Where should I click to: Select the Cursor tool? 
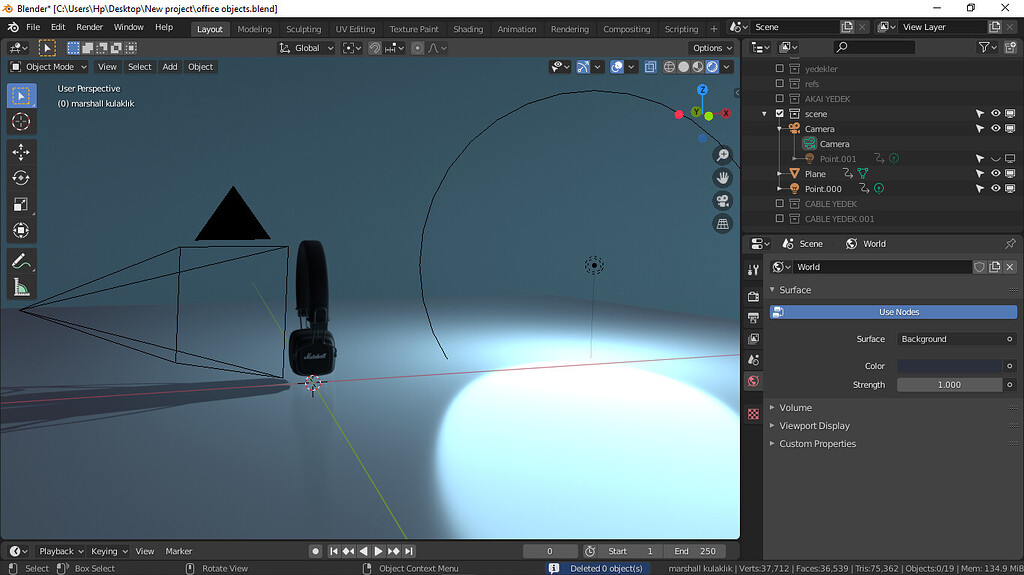pyautogui.click(x=21, y=122)
